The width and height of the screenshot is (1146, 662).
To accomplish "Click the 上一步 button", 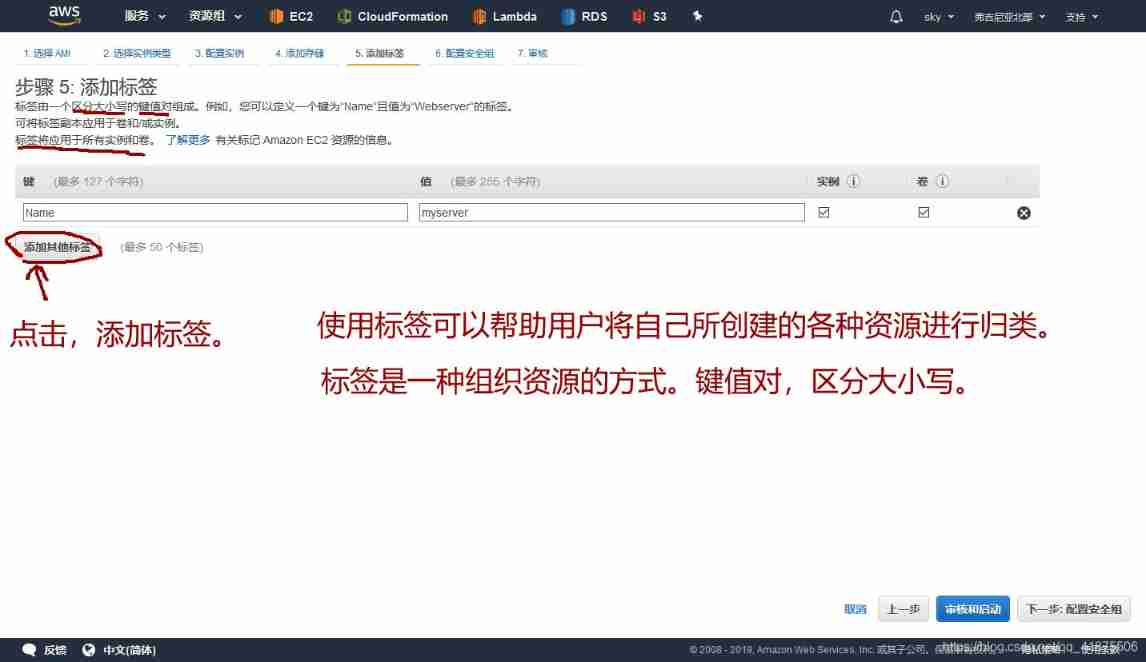I will [903, 609].
